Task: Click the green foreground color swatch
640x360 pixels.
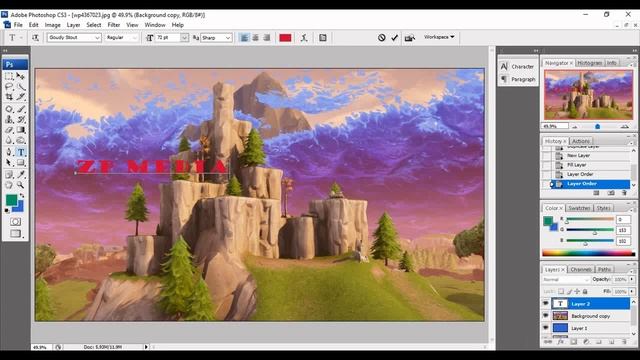Action: [11, 200]
